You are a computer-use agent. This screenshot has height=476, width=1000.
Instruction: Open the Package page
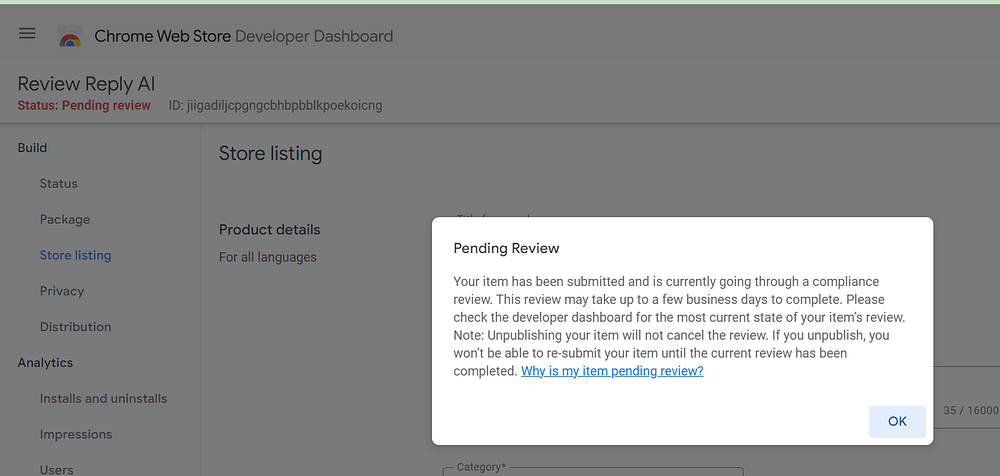64,219
